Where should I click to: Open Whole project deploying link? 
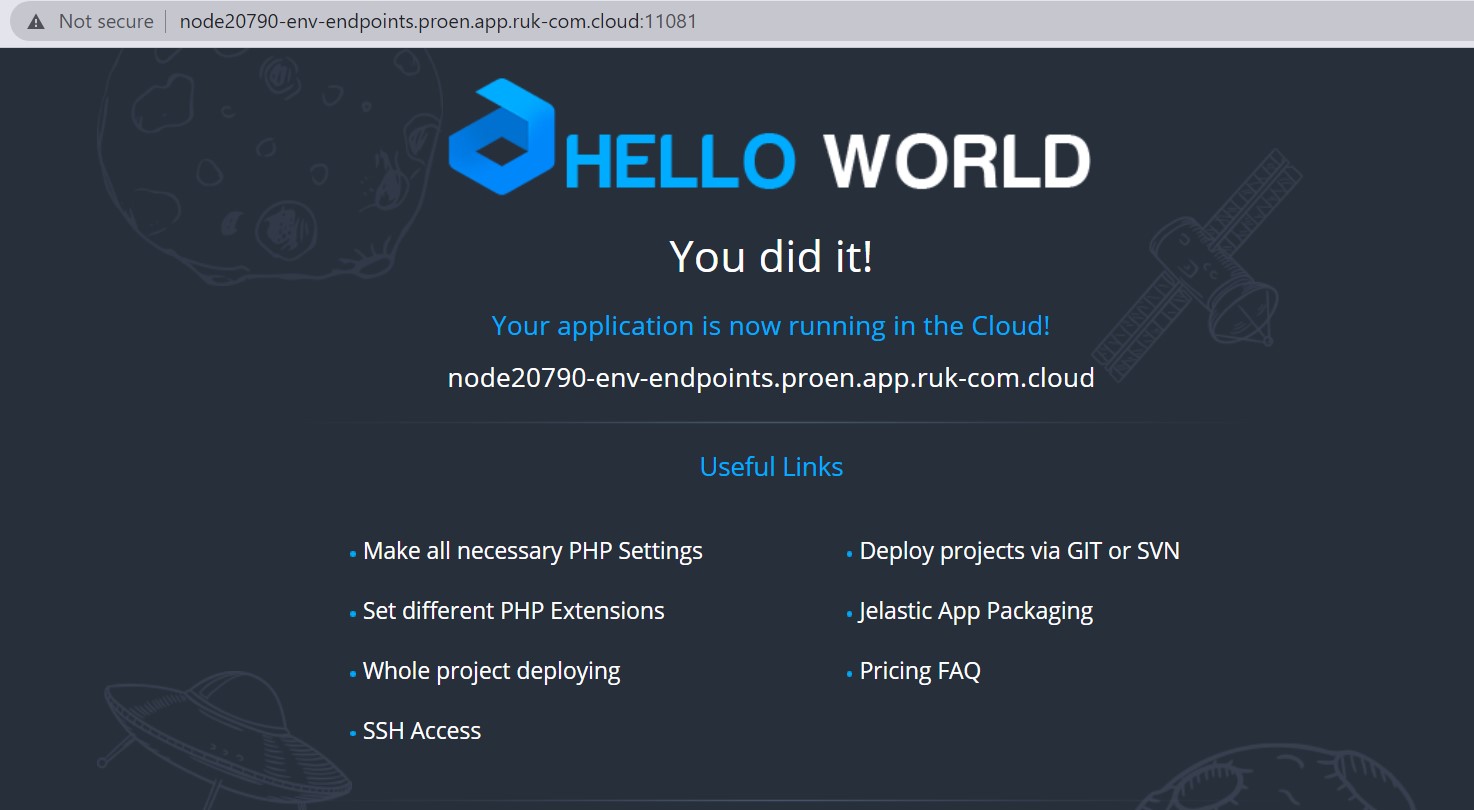coord(492,671)
